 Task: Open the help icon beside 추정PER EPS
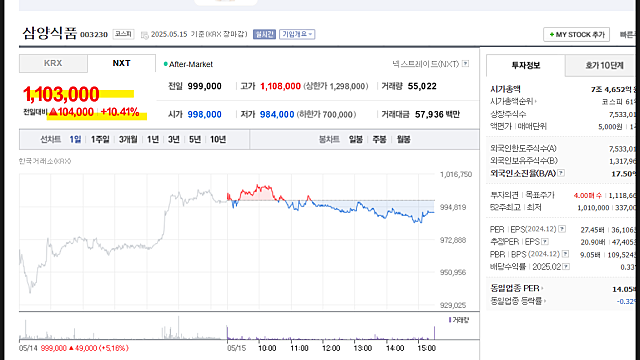click(545, 242)
